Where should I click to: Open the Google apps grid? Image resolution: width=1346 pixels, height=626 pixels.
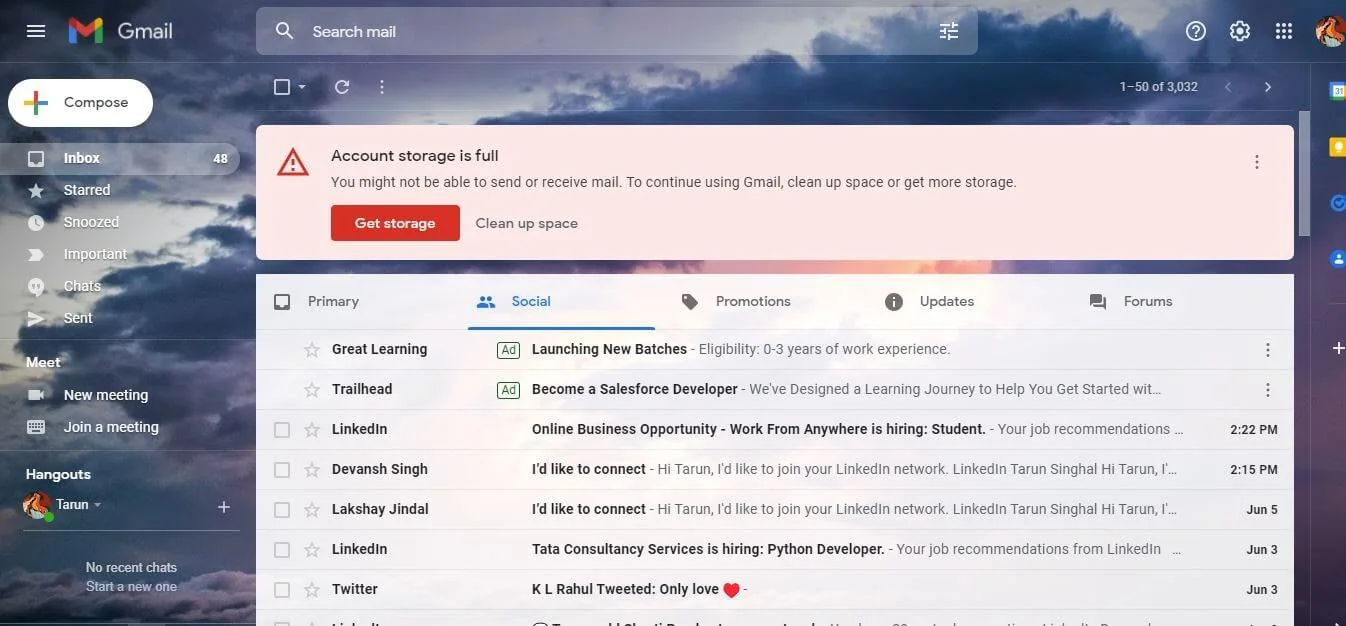(x=1284, y=31)
